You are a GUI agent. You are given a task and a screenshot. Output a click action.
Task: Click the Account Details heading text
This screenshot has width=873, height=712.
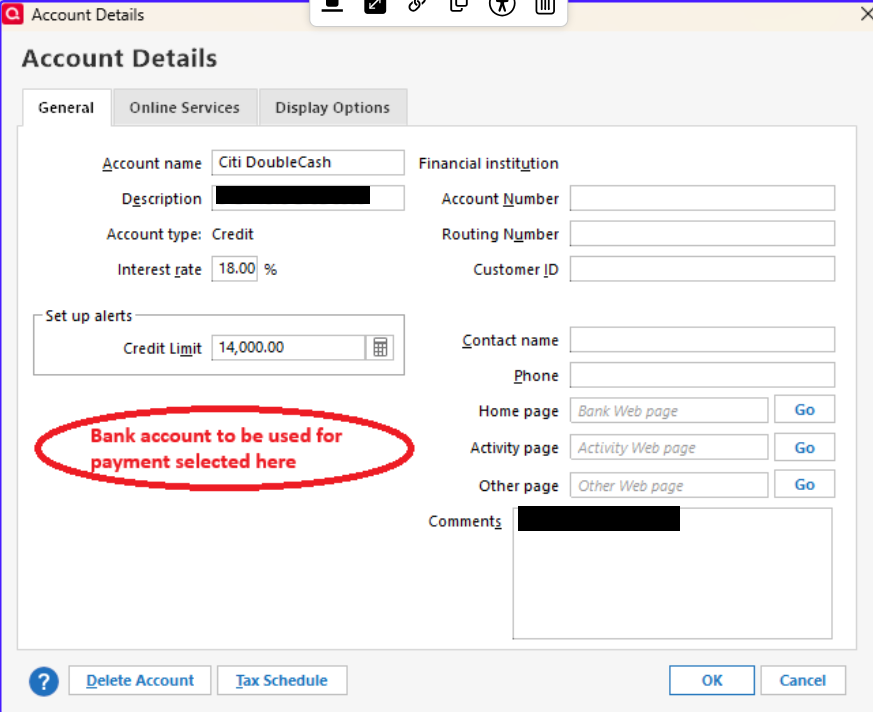coord(119,58)
